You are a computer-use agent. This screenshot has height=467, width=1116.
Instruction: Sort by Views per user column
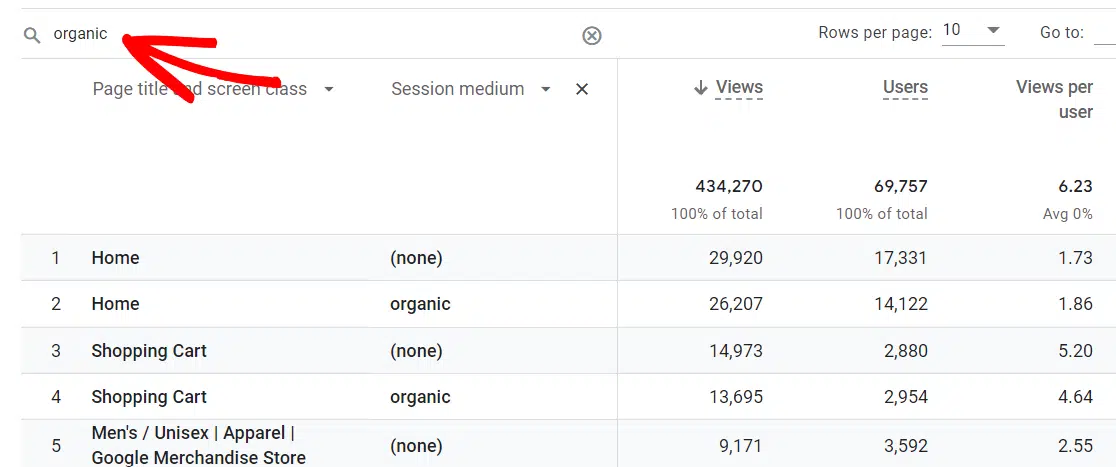[1054, 99]
